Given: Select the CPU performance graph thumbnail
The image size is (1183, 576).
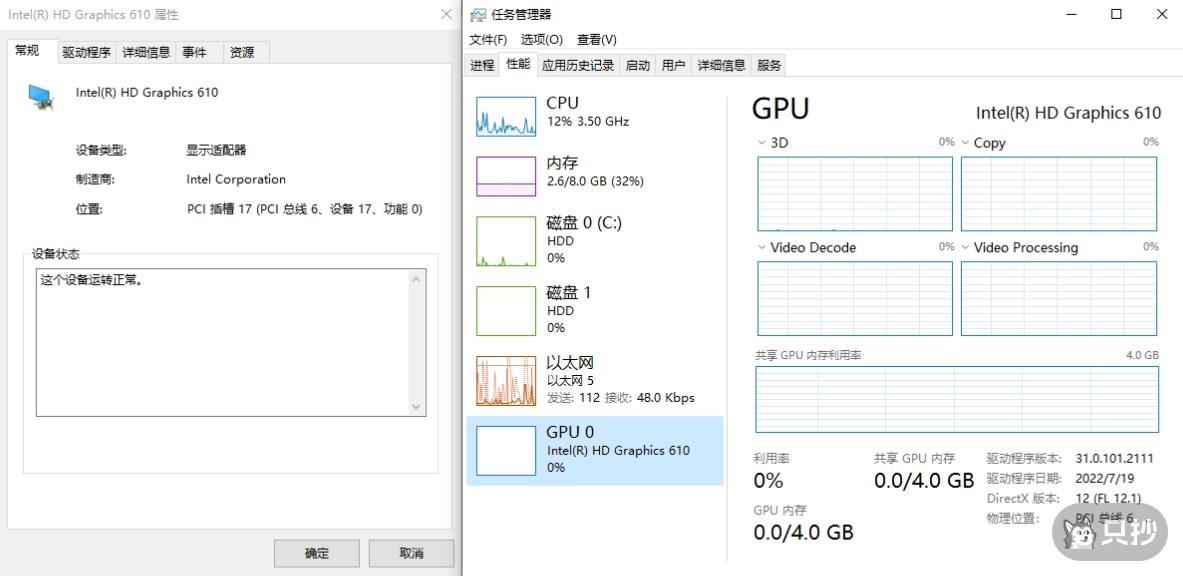Looking at the screenshot, I should click(506, 117).
